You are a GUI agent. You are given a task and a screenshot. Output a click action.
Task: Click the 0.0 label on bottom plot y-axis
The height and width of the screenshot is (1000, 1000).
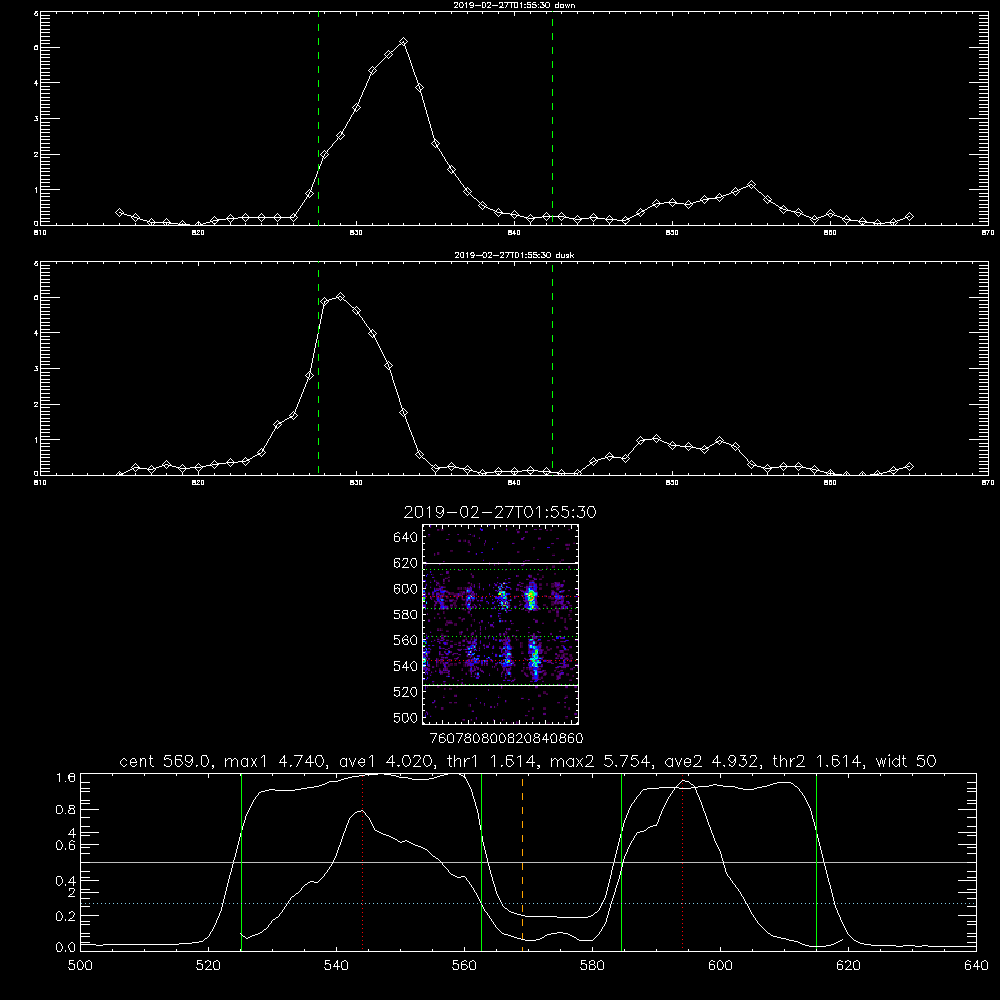(66, 948)
